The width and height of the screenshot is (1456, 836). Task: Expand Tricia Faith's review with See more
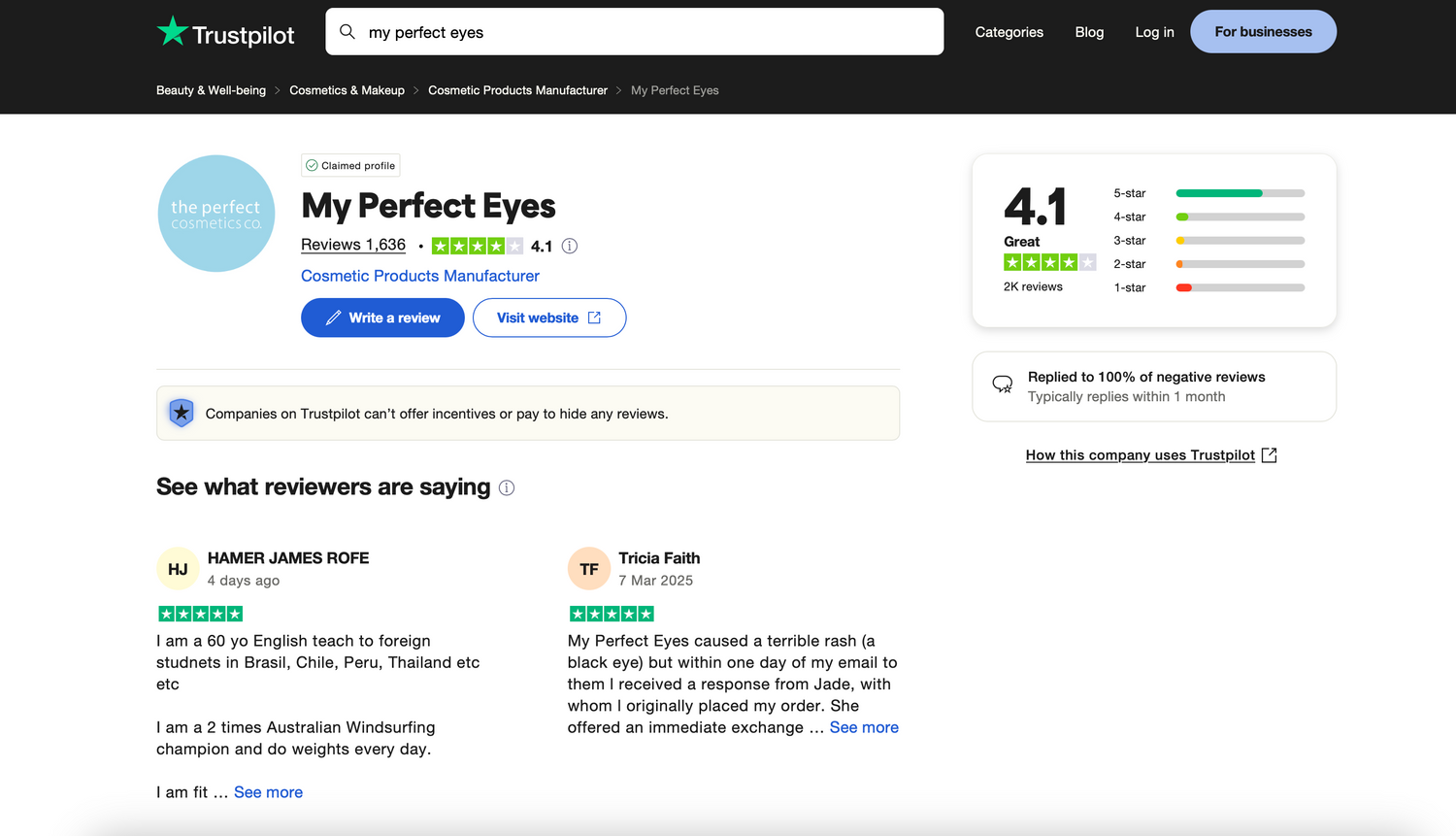pyautogui.click(x=864, y=726)
